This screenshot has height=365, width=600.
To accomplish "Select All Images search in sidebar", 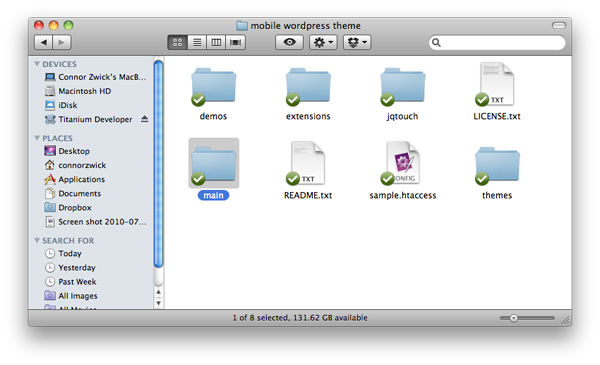I will click(x=71, y=296).
